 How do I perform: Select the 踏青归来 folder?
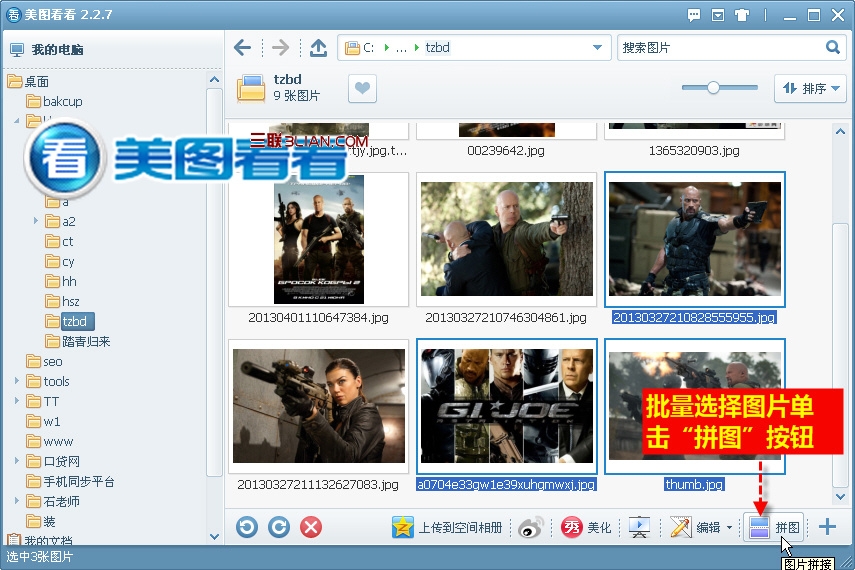click(x=77, y=341)
